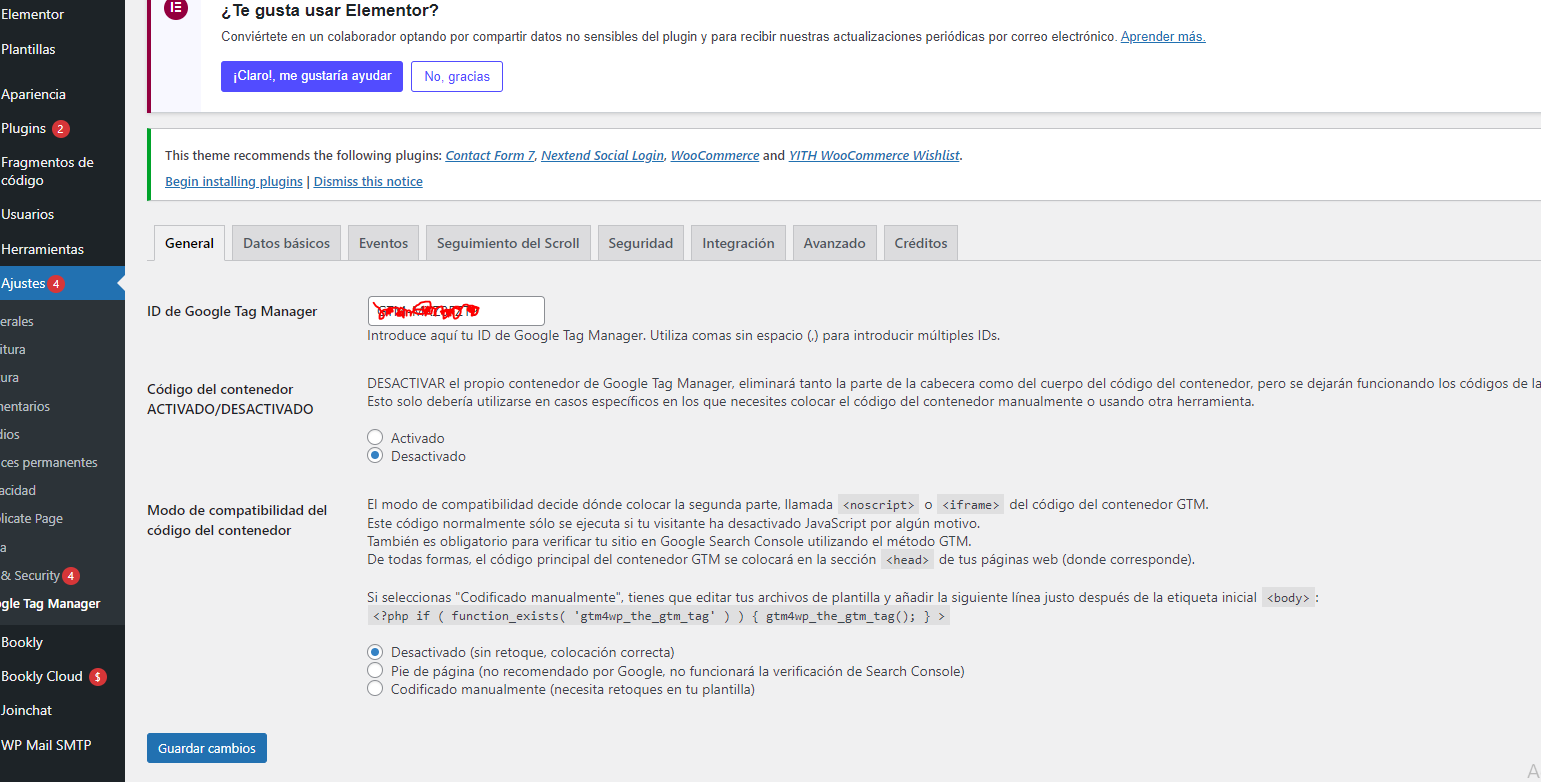Open Herramientas in the sidebar

[42, 249]
